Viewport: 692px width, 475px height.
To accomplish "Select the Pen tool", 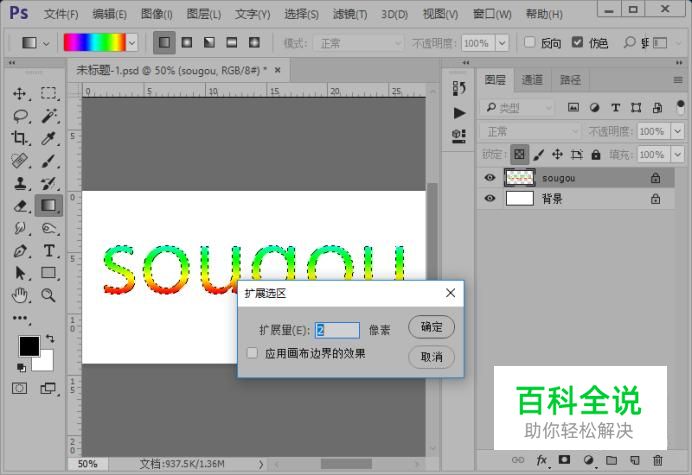I will pos(19,251).
